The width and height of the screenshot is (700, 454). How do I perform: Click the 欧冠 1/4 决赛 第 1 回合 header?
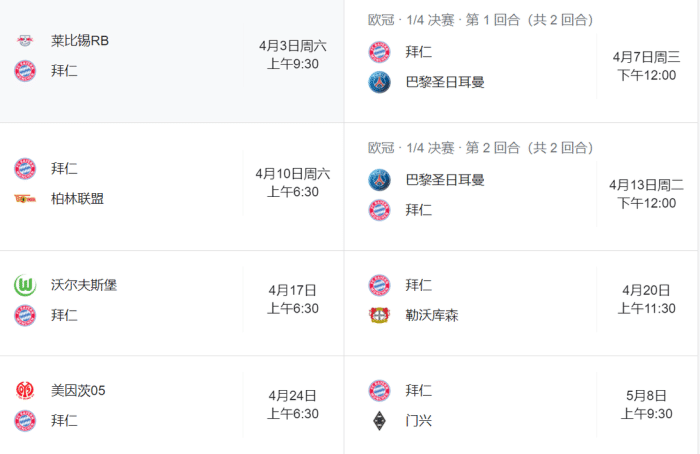[481, 19]
